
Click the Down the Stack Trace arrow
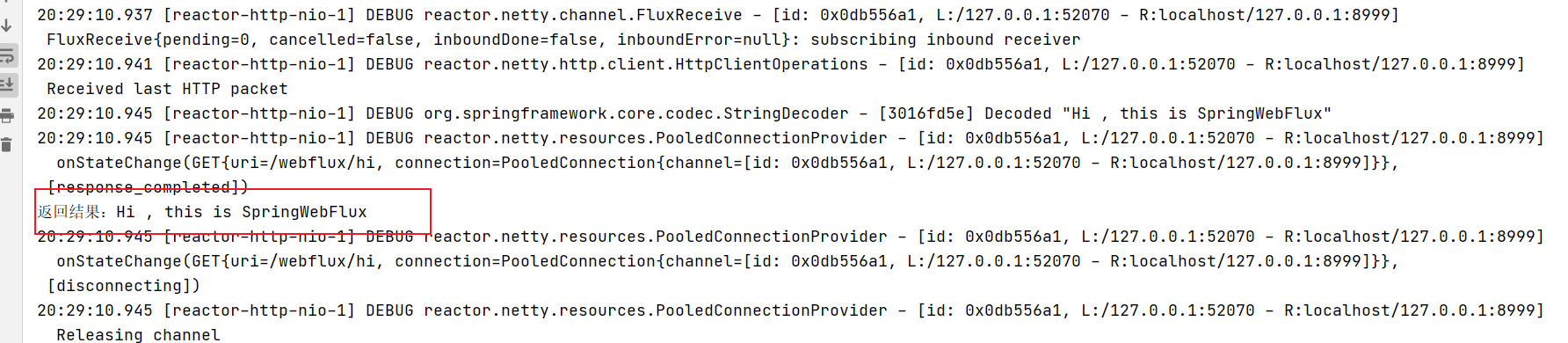coord(7,26)
